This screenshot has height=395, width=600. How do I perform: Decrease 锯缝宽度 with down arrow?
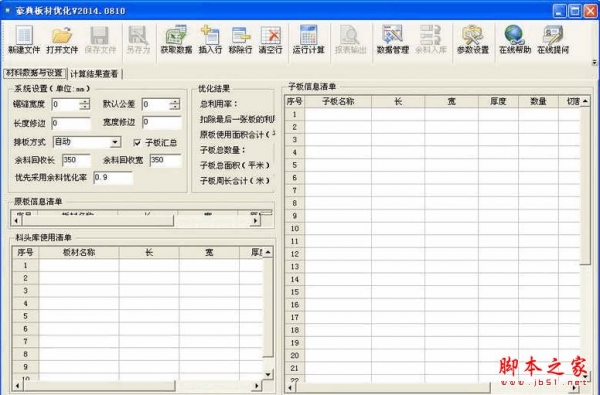[x=85, y=107]
